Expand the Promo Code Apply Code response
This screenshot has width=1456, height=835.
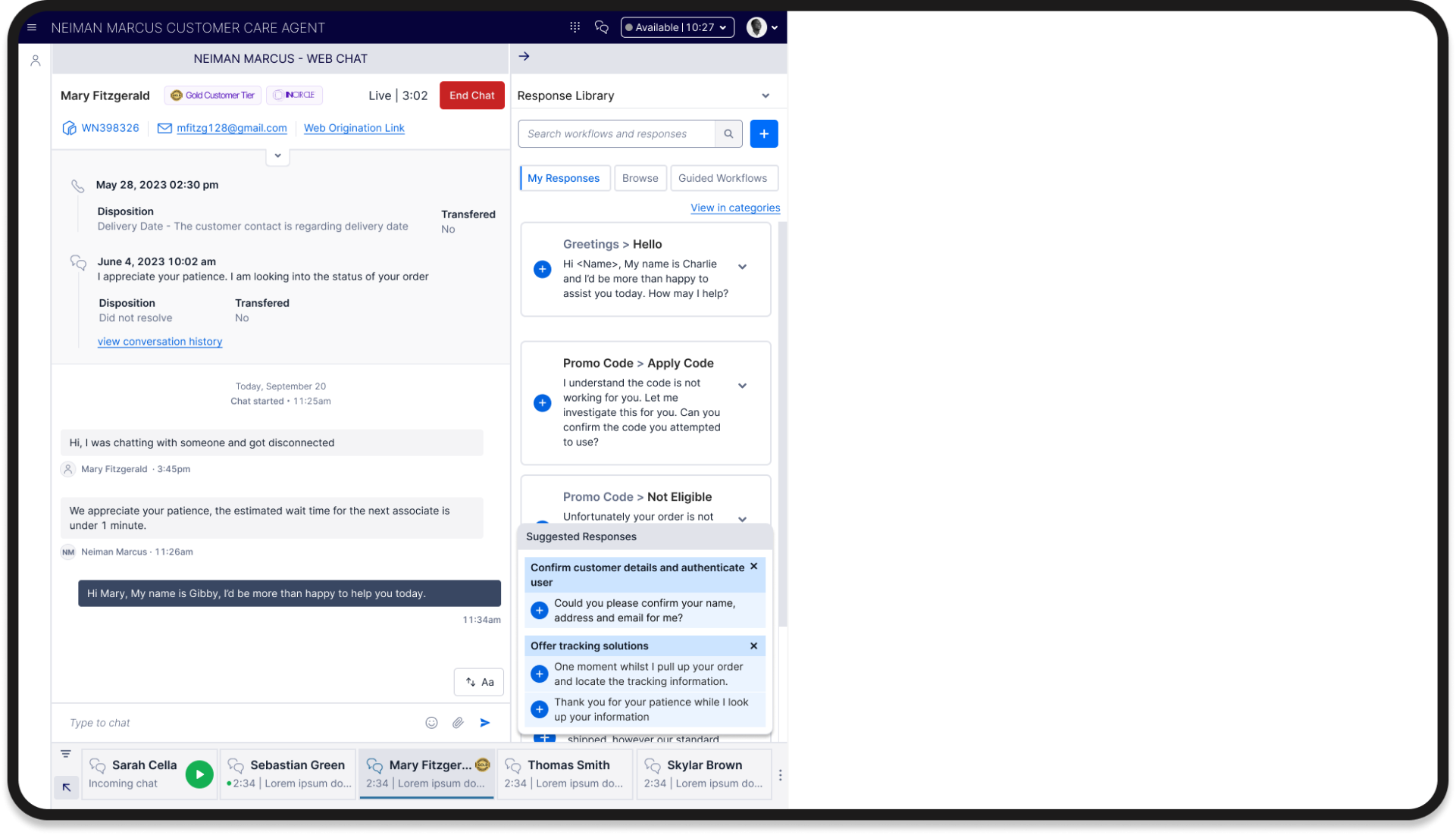click(x=742, y=386)
